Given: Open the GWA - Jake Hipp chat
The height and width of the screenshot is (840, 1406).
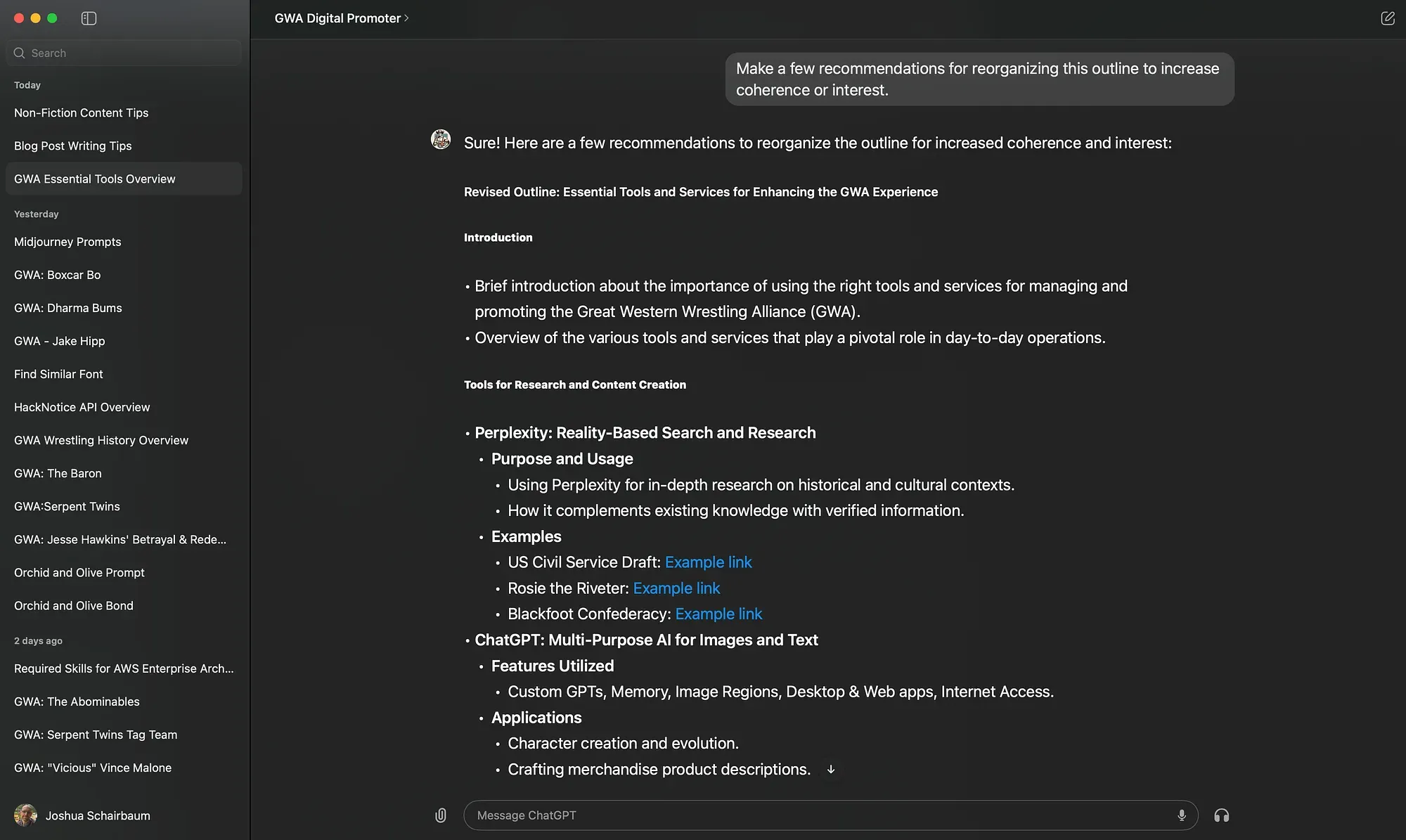Looking at the screenshot, I should tap(124, 341).
